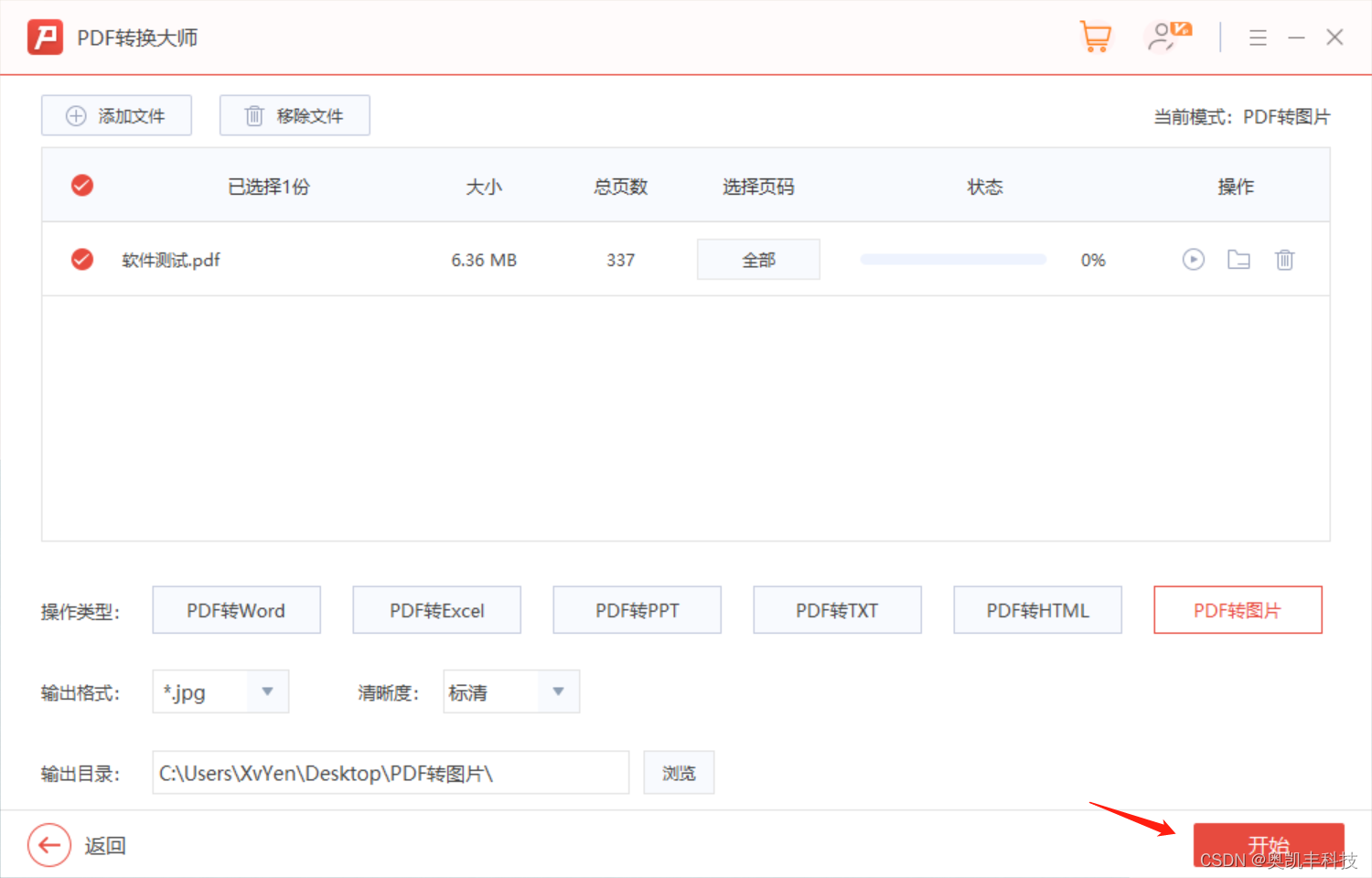Open output folder for 软件测试.pdf
1372x878 pixels.
pyautogui.click(x=1238, y=260)
